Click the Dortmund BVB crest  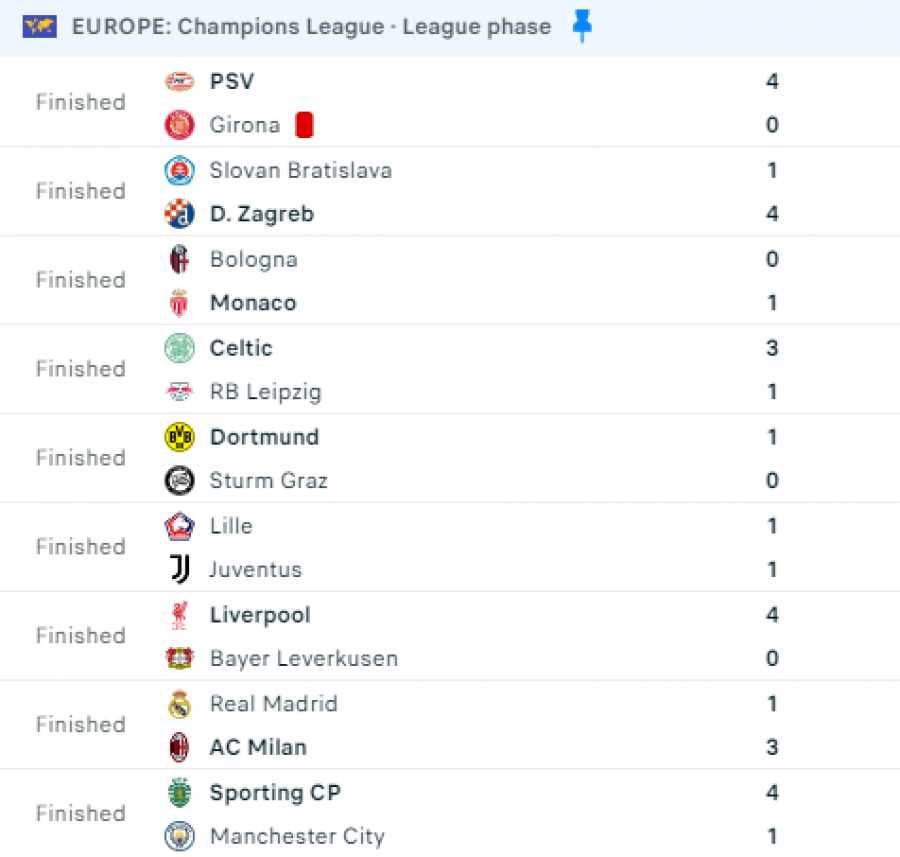point(179,437)
